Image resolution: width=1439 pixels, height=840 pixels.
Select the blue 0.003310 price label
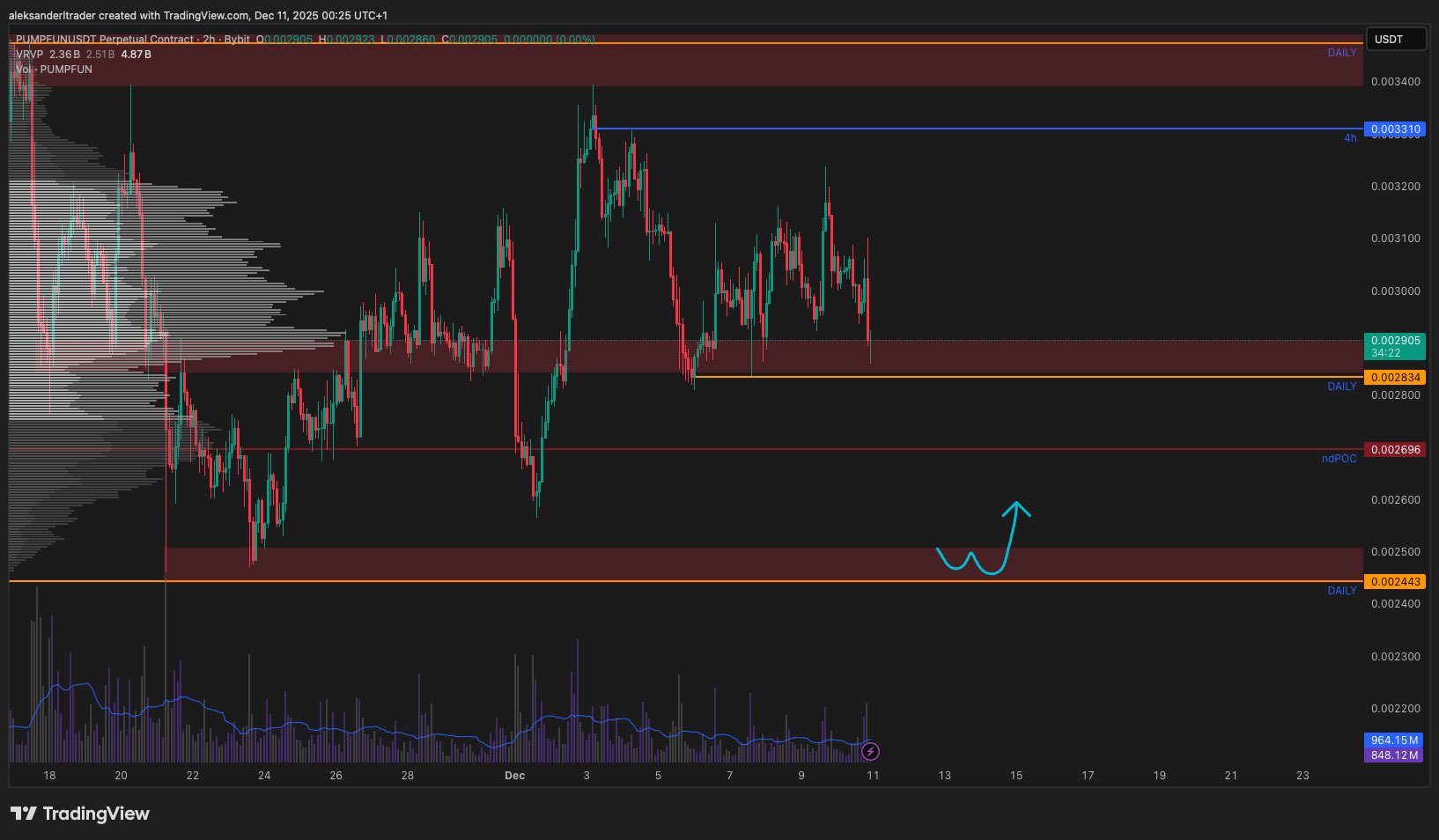tap(1393, 129)
